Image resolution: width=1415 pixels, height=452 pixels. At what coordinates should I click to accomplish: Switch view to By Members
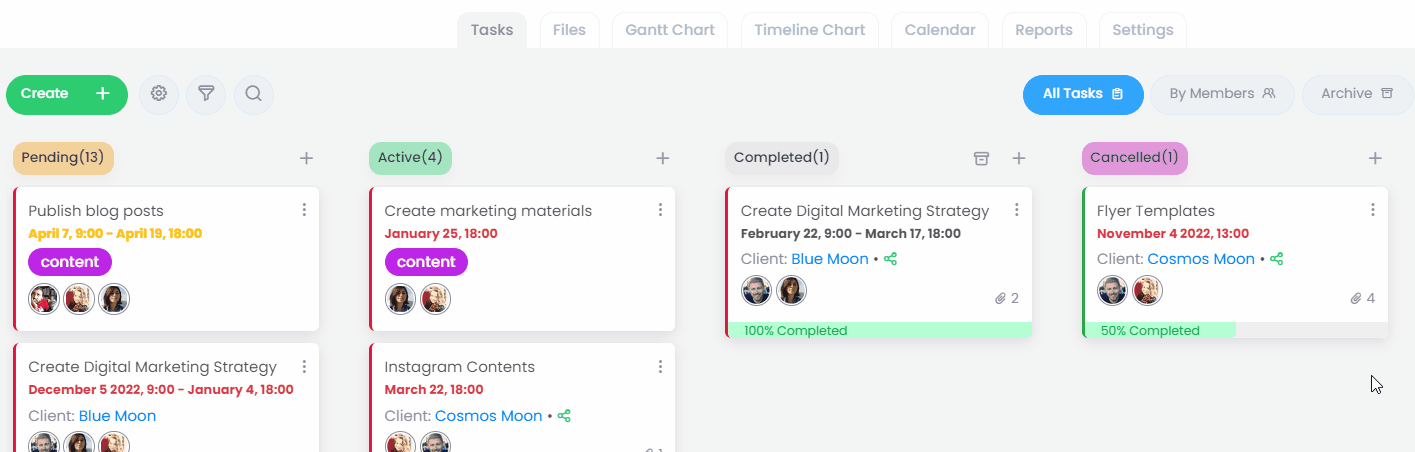[1222, 94]
